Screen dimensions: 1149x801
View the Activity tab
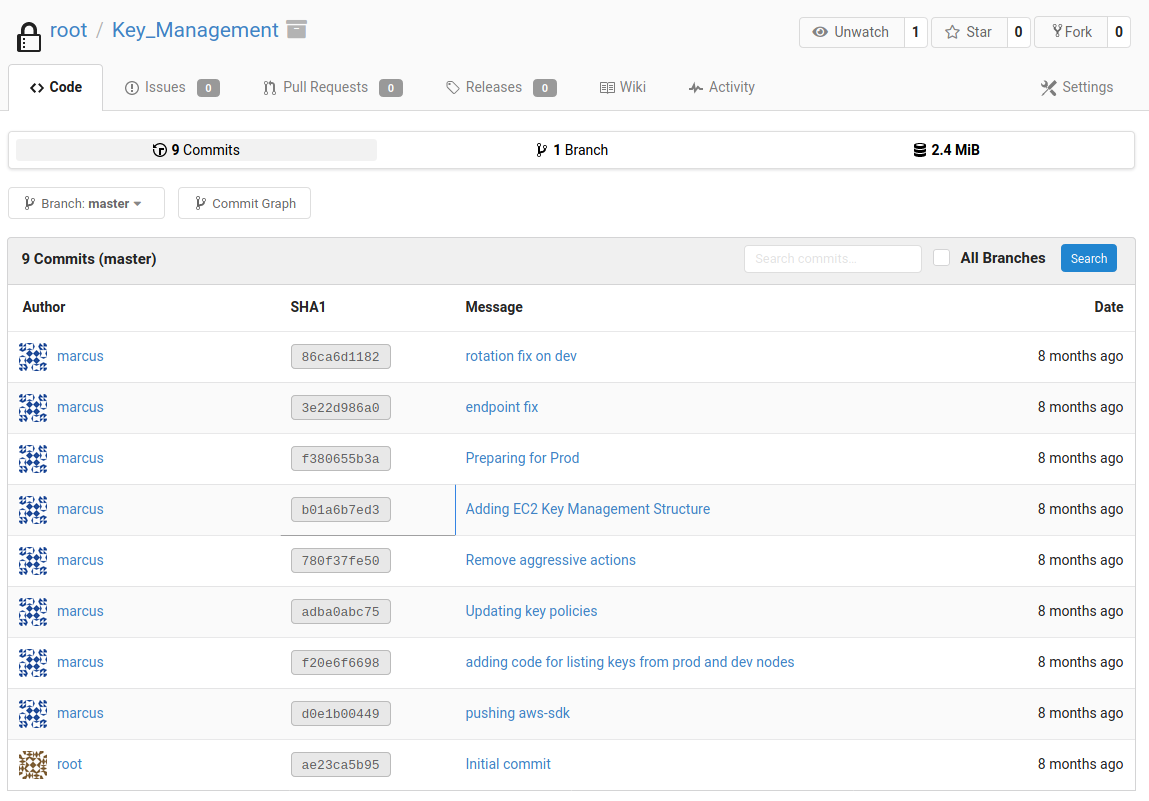(721, 87)
